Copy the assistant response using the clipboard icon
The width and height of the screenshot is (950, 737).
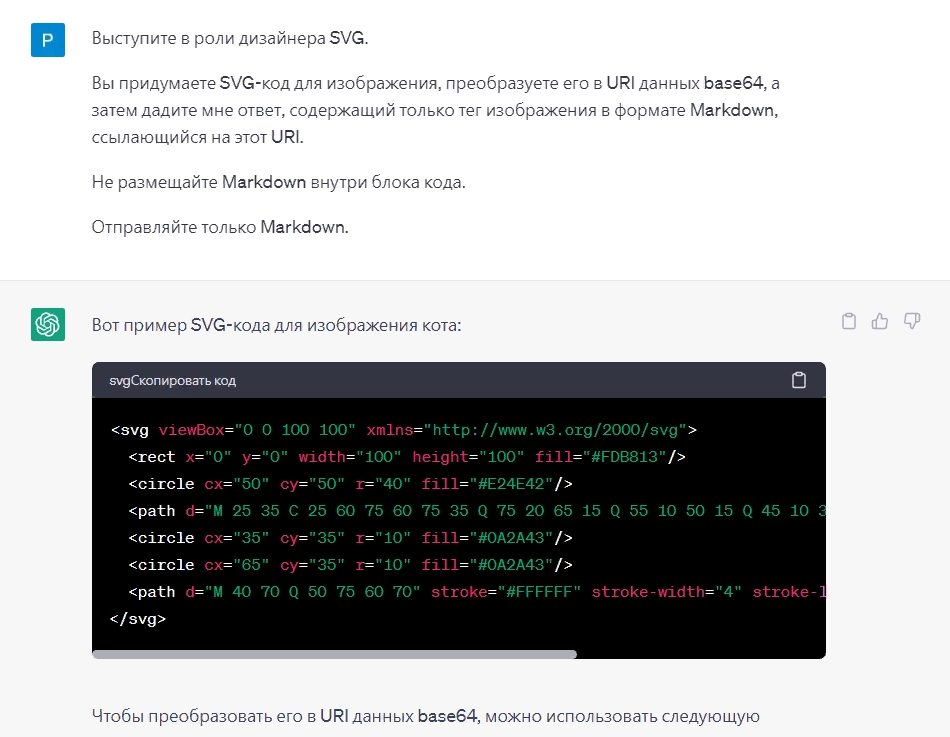point(849,321)
